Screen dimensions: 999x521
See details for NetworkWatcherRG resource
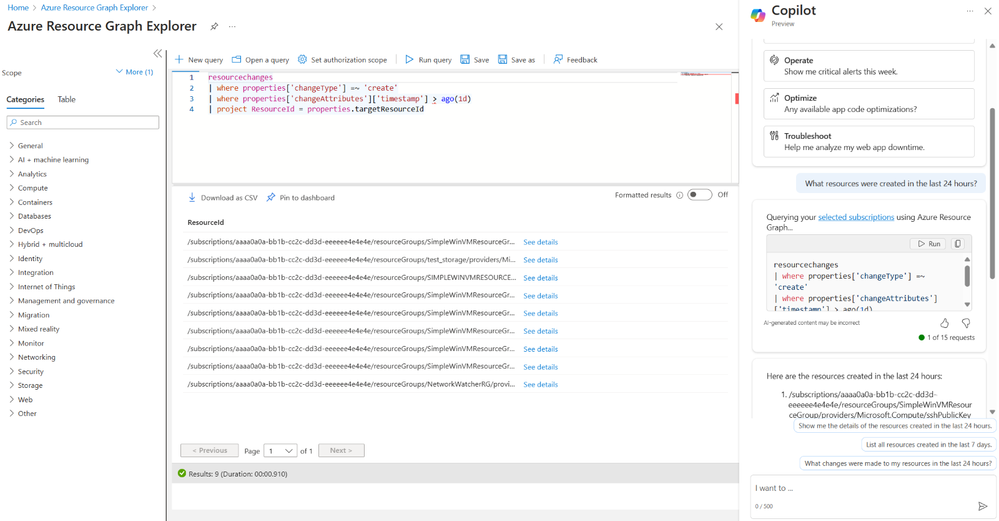coord(540,385)
